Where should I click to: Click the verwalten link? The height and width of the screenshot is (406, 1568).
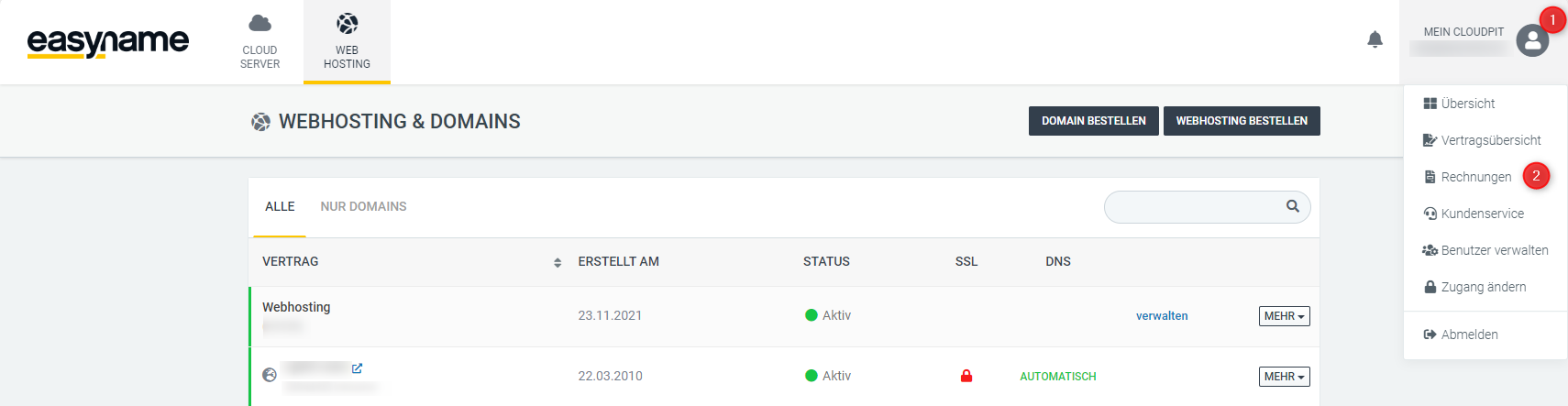[x=1162, y=316]
